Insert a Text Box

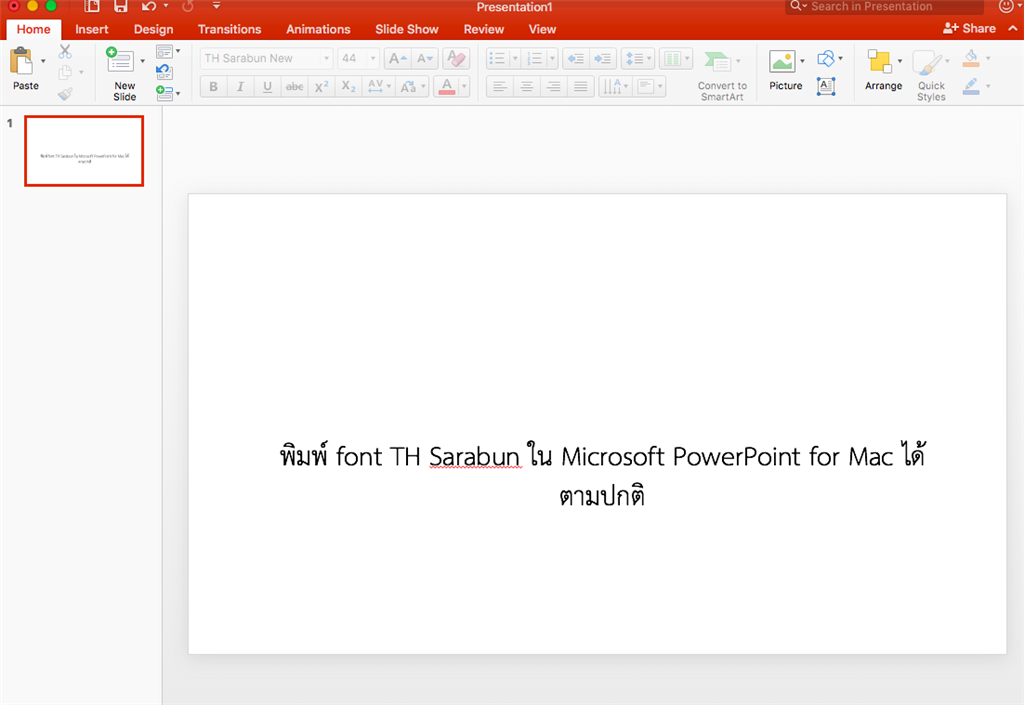pos(826,86)
